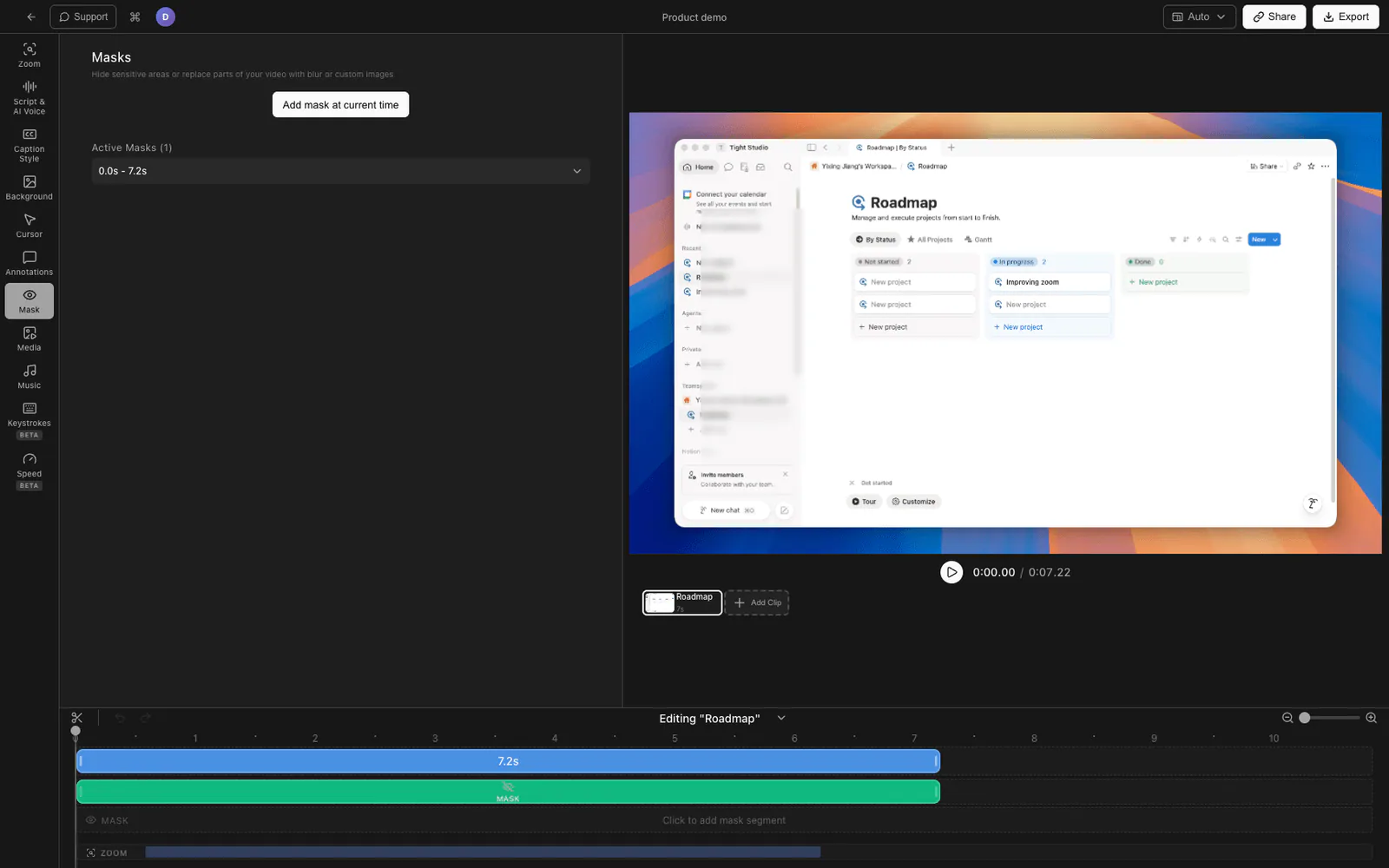Click the timeline zoom slider handle
Viewport: 1389px width, 868px height.
[x=1305, y=718]
